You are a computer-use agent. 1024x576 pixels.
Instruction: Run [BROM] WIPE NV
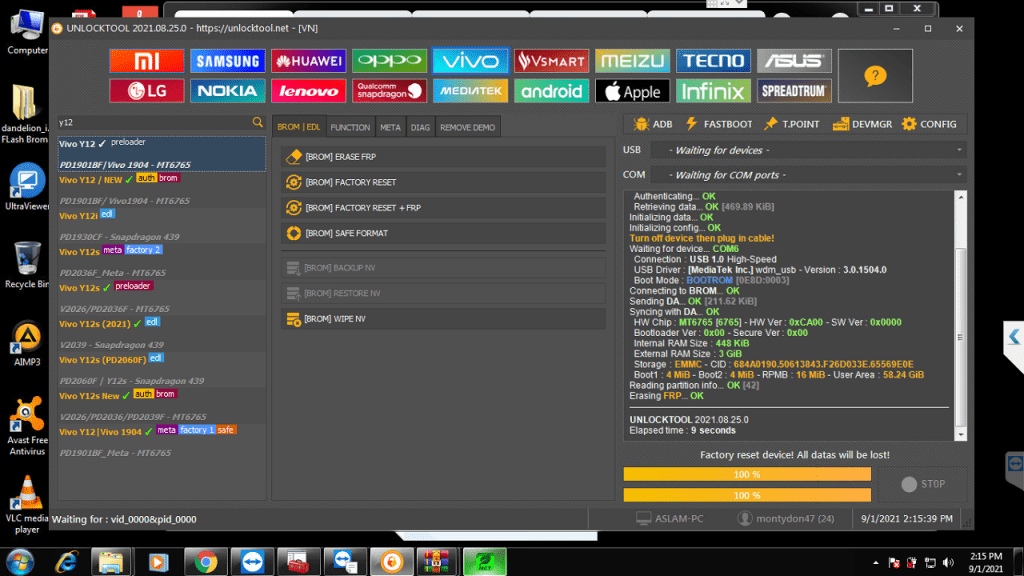tap(443, 319)
